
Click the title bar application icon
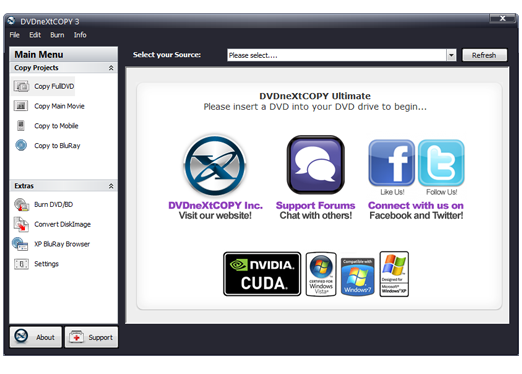(11, 21)
